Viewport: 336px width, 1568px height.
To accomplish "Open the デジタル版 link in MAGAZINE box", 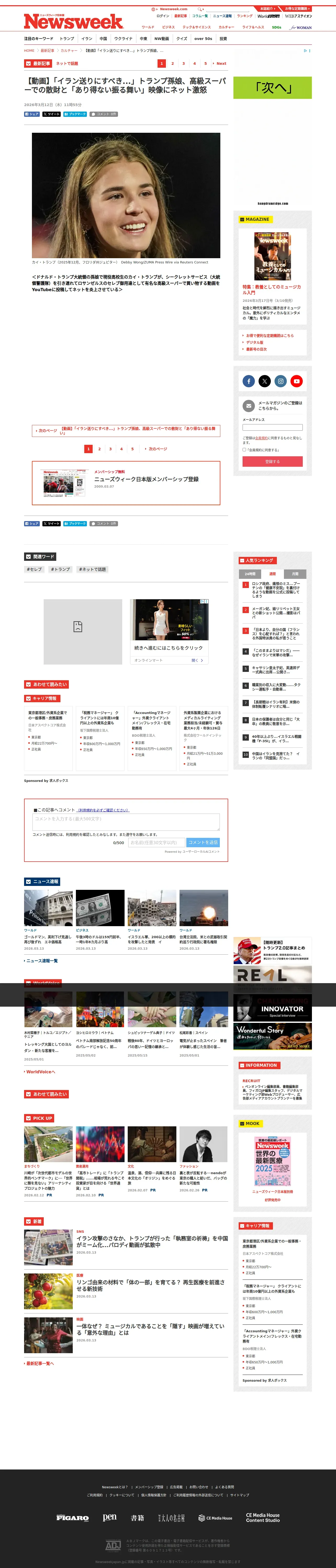I will tap(255, 342).
